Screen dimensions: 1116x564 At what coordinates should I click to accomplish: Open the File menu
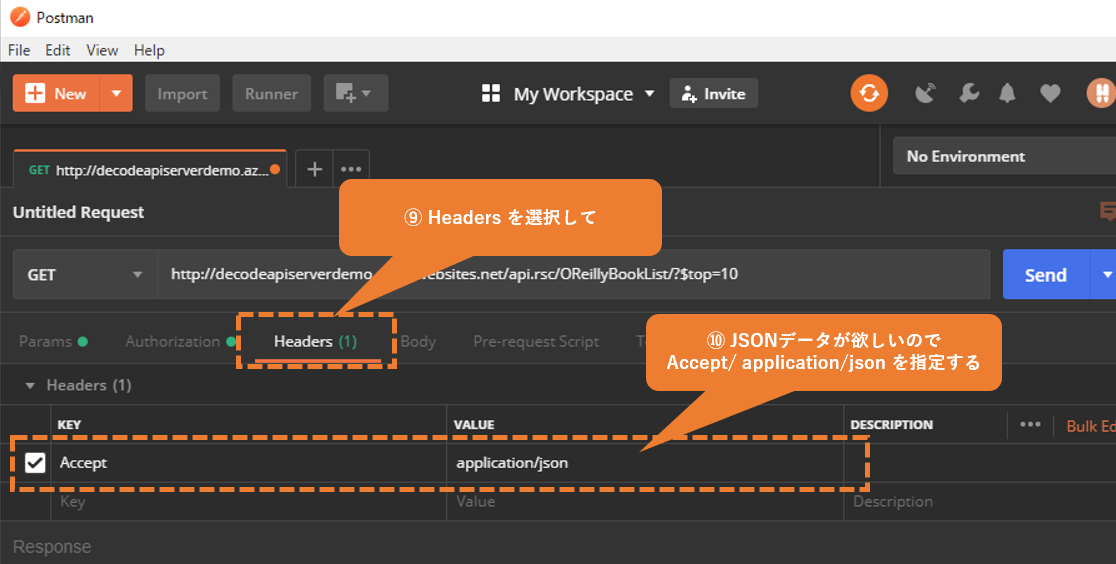pyautogui.click(x=19, y=50)
